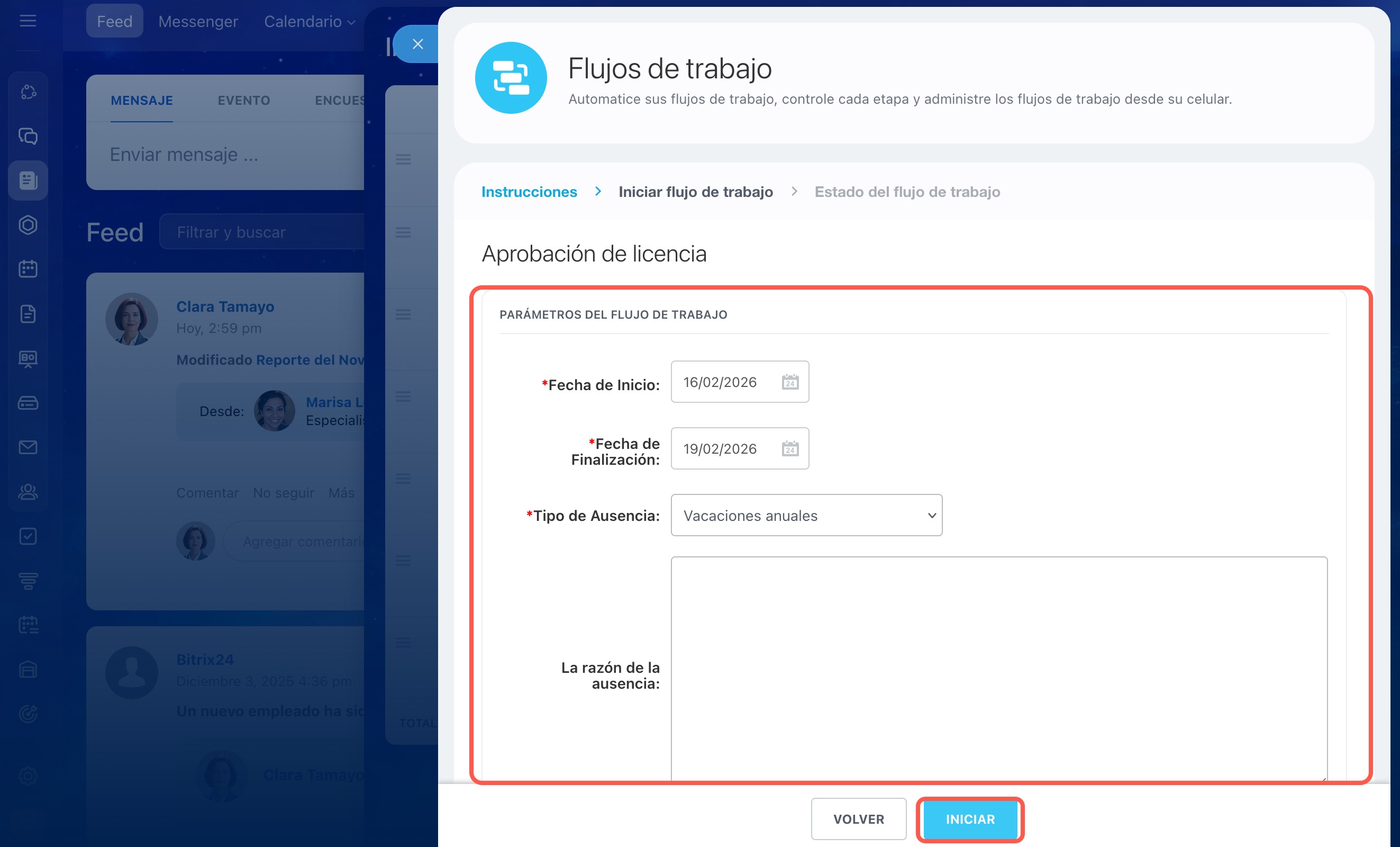
Task: Expand the Calendario menu dropdown
Action: point(310,22)
